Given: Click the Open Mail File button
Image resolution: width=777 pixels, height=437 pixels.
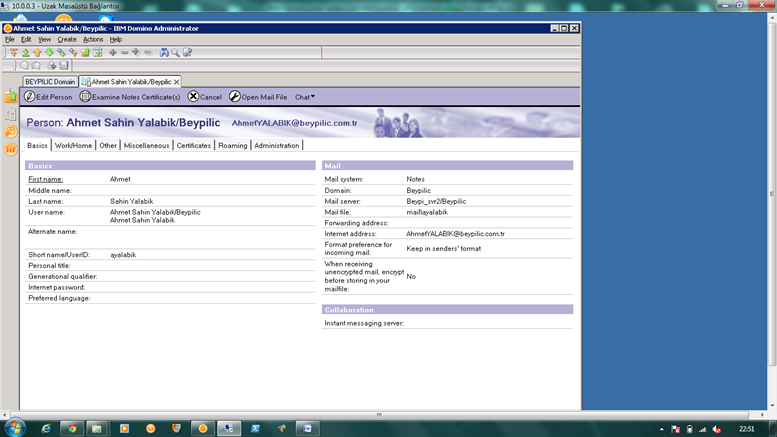Looking at the screenshot, I should click(x=258, y=97).
